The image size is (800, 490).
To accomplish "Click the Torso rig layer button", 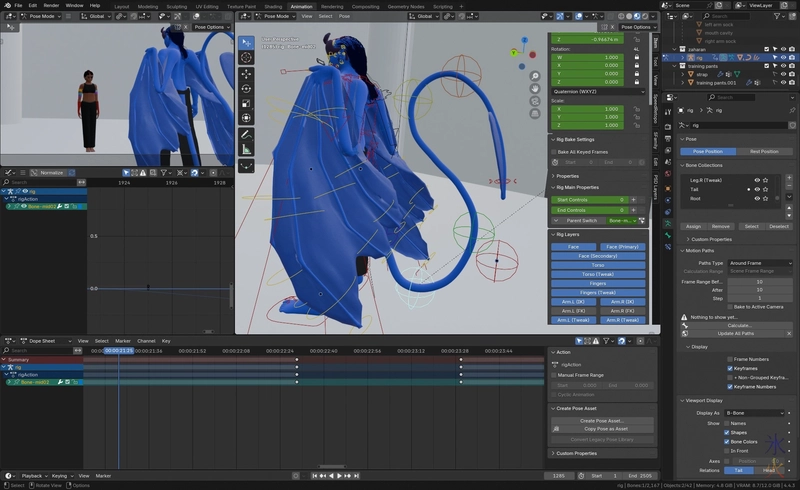I will pos(598,265).
